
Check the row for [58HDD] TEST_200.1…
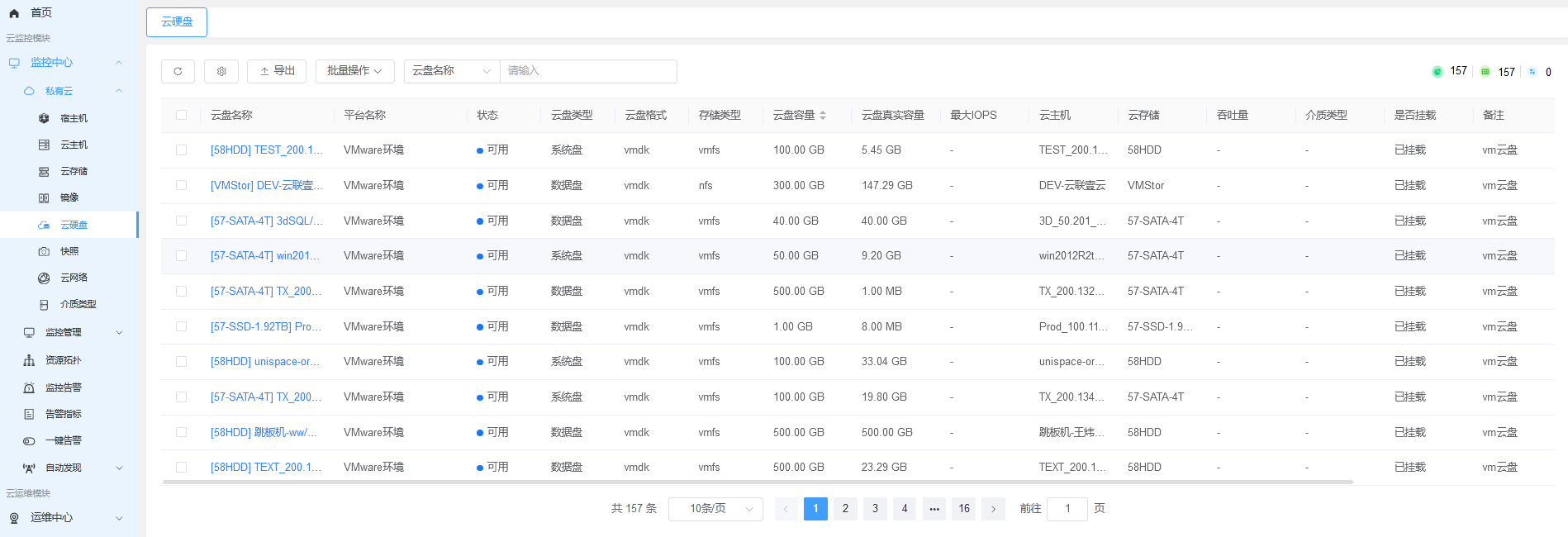point(181,150)
